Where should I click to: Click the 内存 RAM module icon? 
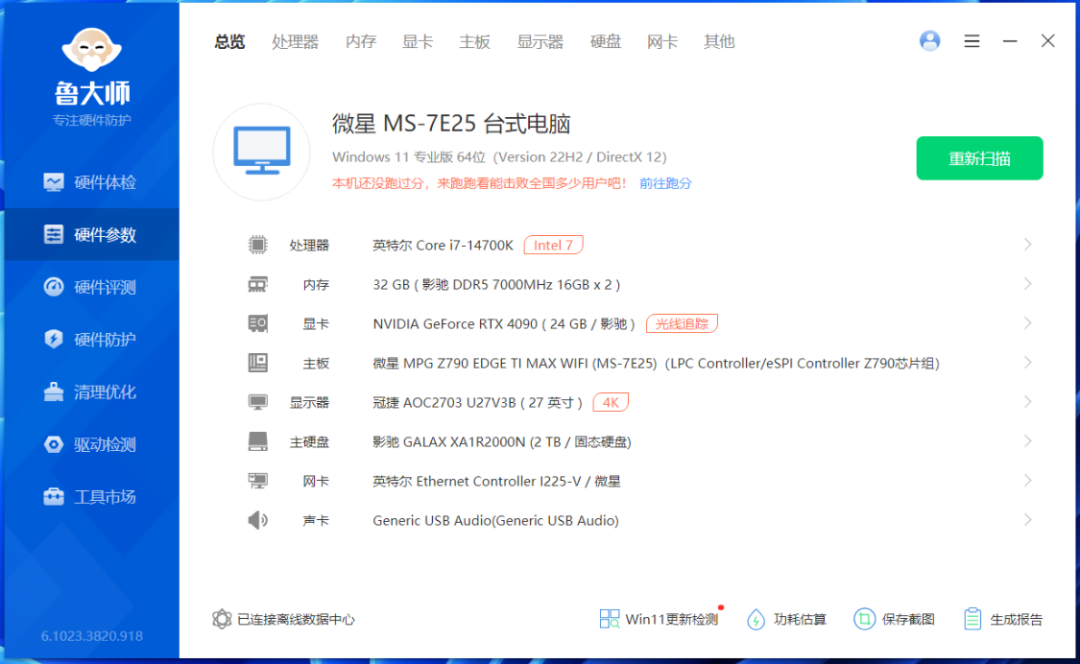pyautogui.click(x=258, y=284)
